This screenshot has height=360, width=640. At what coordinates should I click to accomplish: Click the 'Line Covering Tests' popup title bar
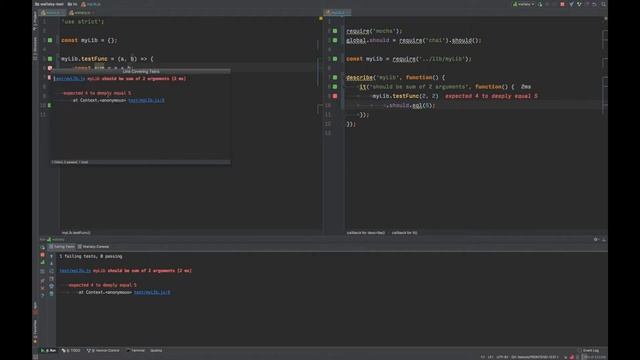(x=141, y=71)
